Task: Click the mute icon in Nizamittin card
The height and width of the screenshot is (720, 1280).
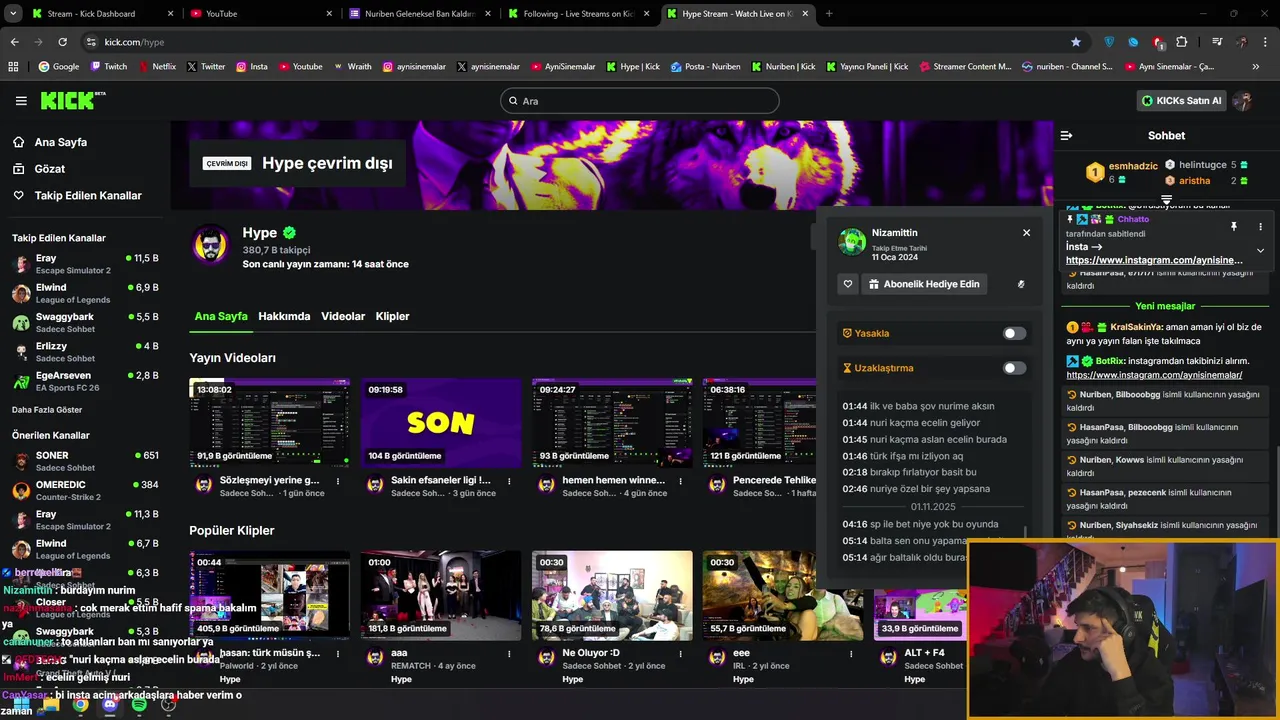Action: 1021,284
